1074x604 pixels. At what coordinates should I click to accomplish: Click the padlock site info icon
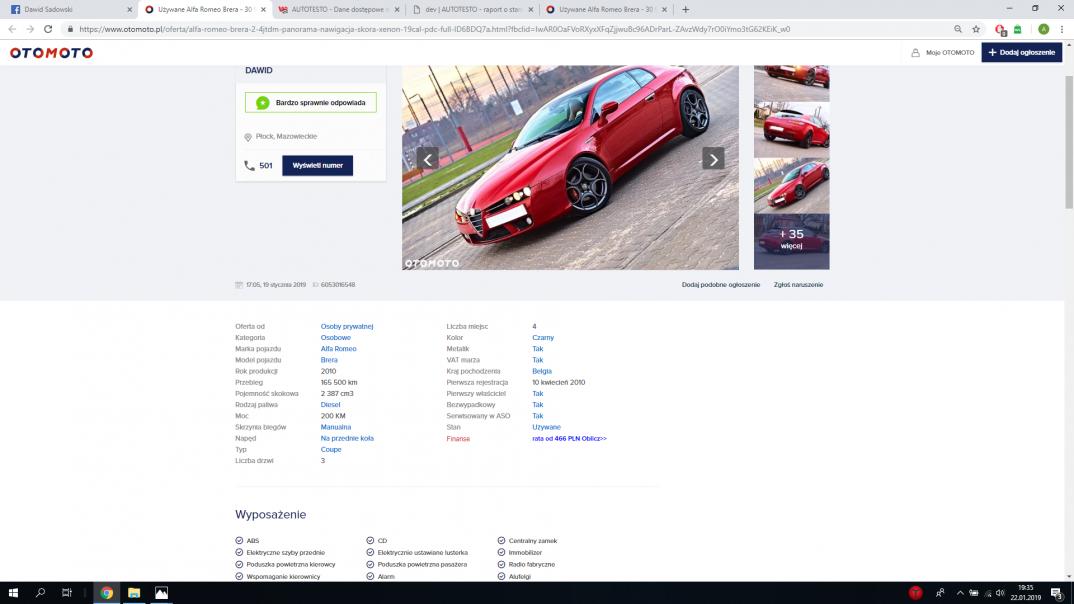point(70,29)
